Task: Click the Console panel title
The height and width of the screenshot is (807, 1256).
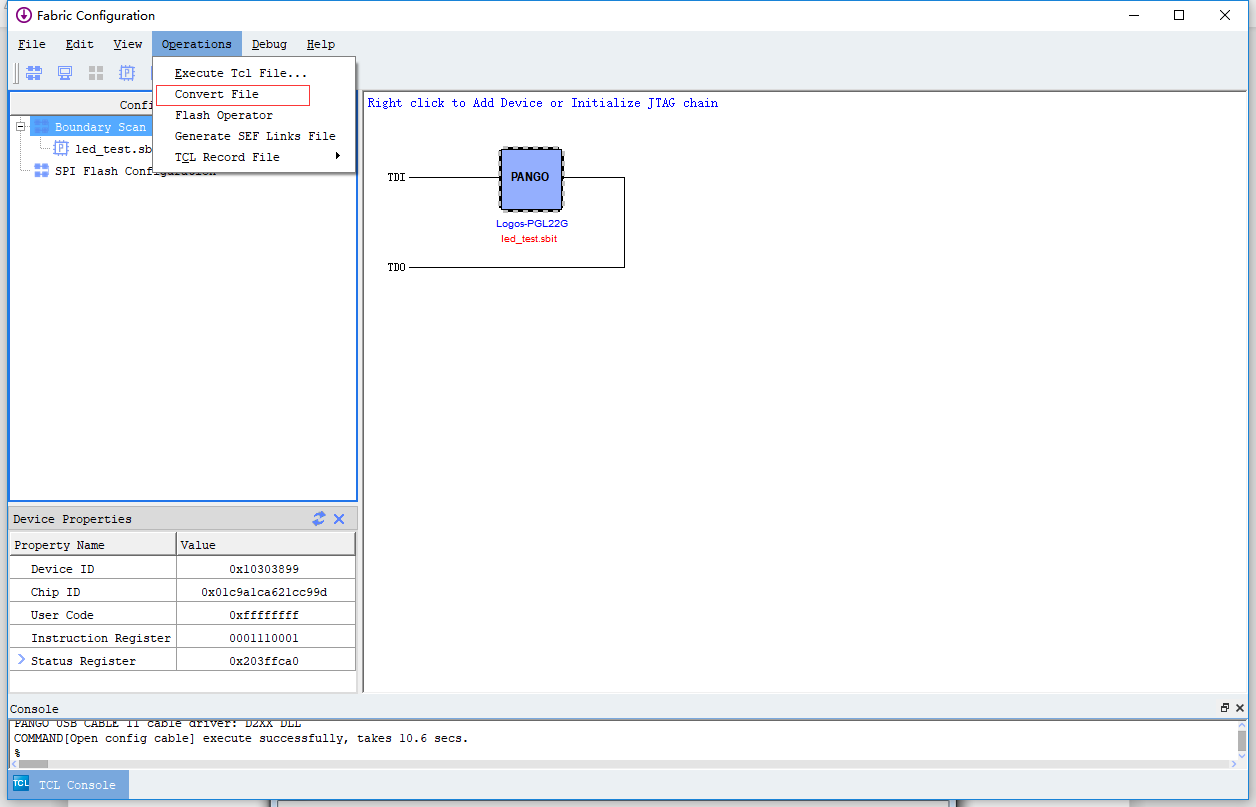Action: pyautogui.click(x=34, y=709)
